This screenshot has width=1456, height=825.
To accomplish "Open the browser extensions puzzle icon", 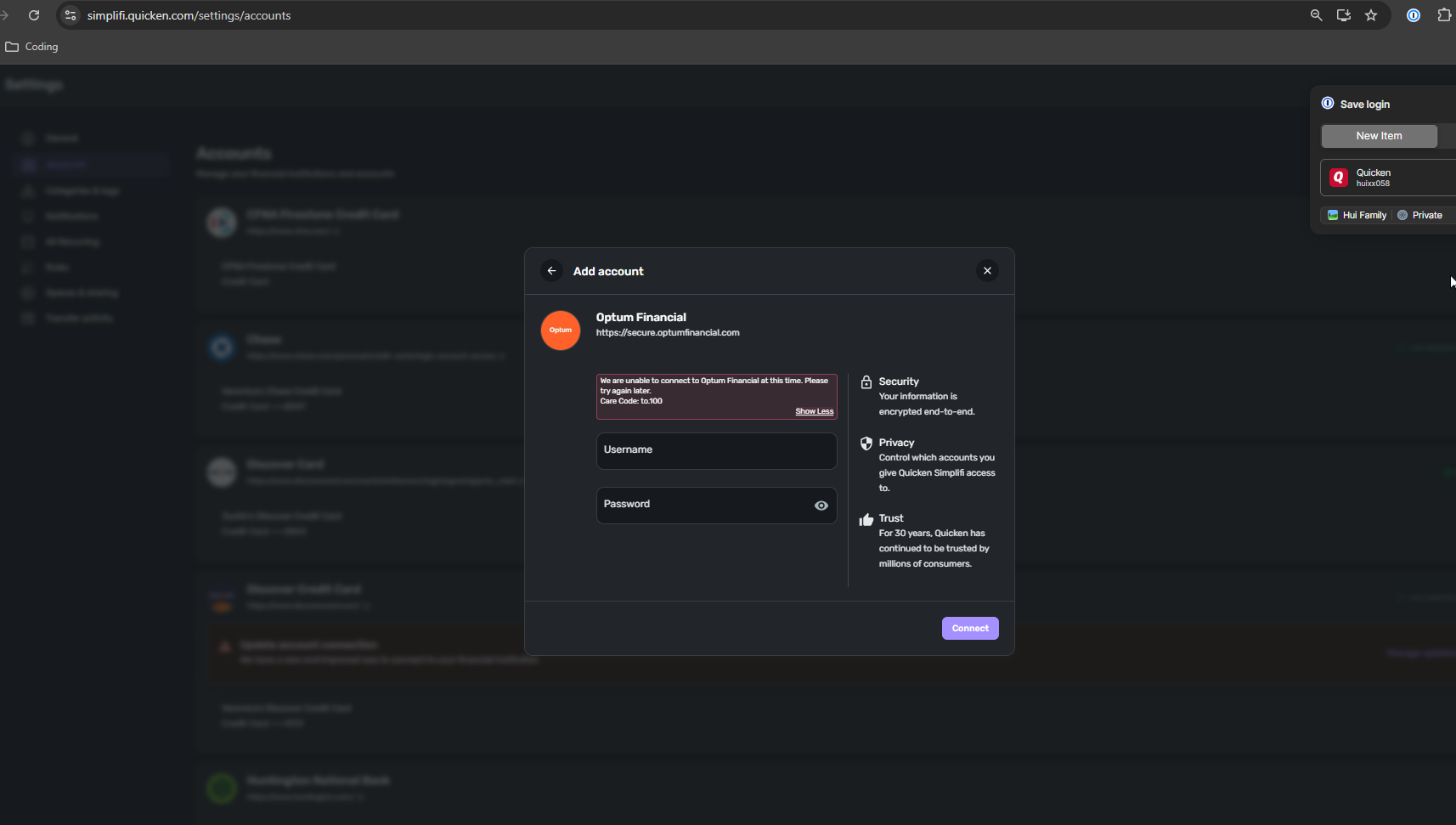I will tap(1444, 15).
